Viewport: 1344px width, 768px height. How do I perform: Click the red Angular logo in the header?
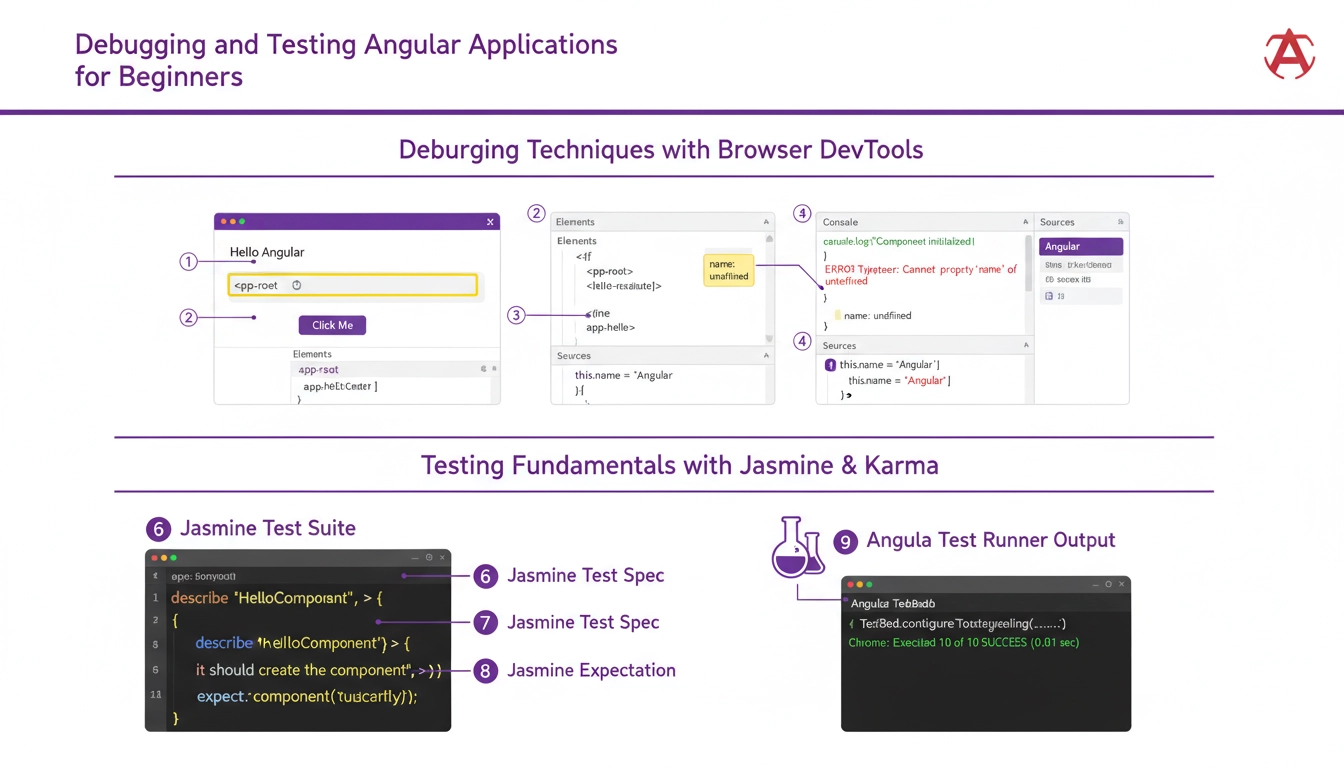pyautogui.click(x=1289, y=54)
